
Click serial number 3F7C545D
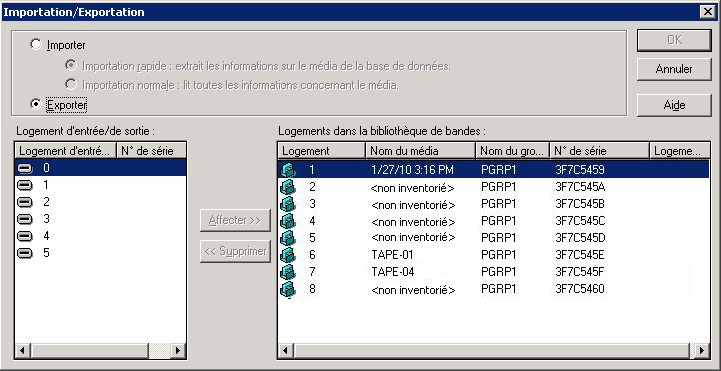[x=580, y=238]
